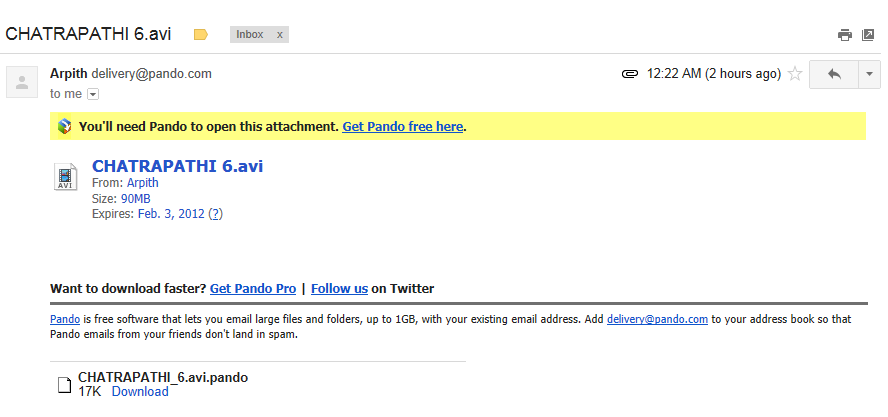The width and height of the screenshot is (888, 417).
Task: Open the Get Pando Pro link
Action: (253, 288)
